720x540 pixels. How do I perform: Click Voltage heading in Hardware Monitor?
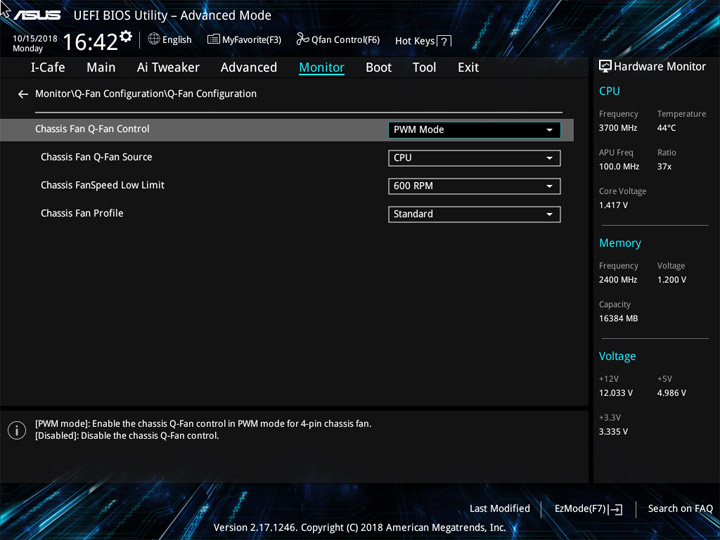click(617, 356)
